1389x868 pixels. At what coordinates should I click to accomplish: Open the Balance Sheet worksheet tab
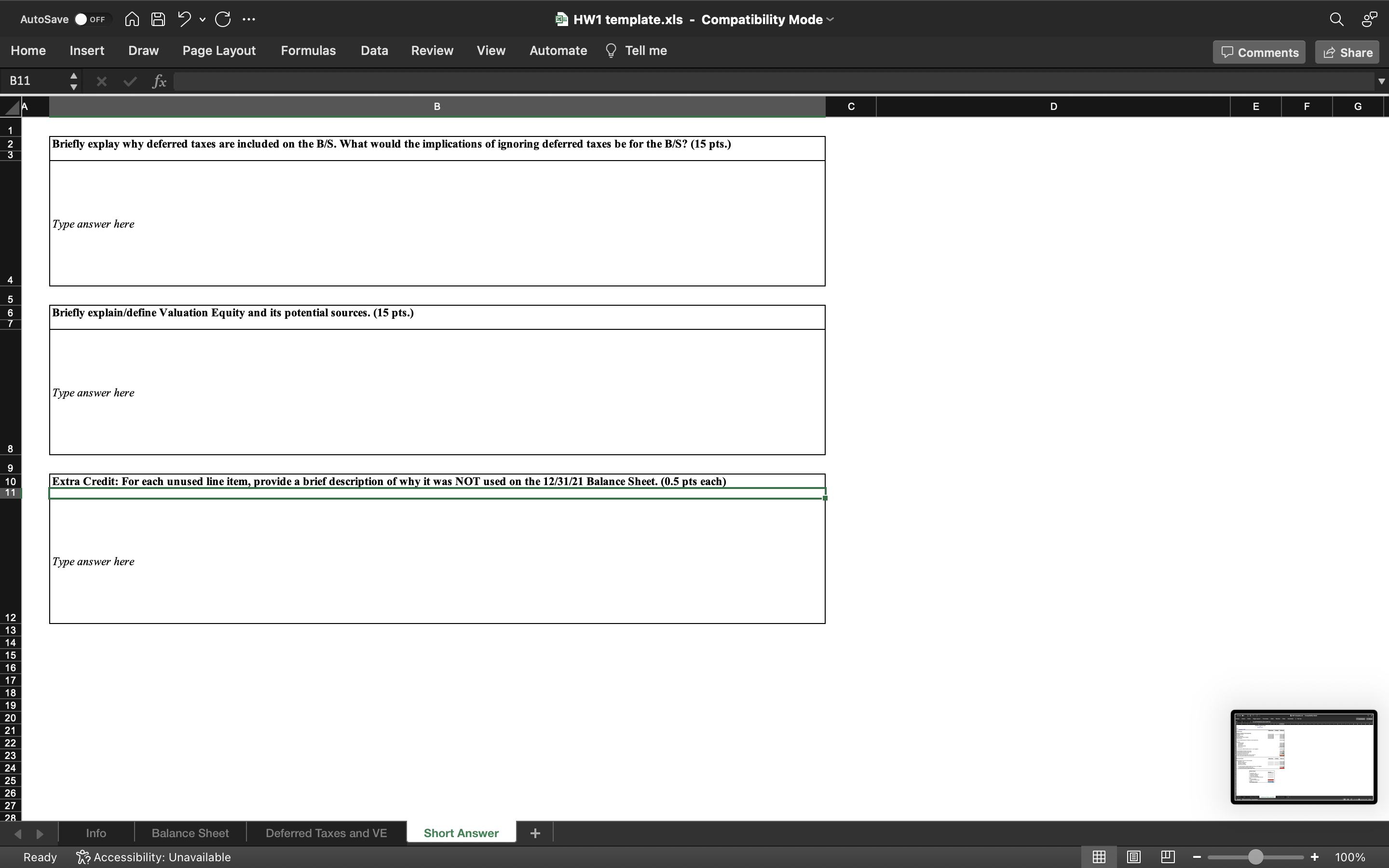pos(190,832)
